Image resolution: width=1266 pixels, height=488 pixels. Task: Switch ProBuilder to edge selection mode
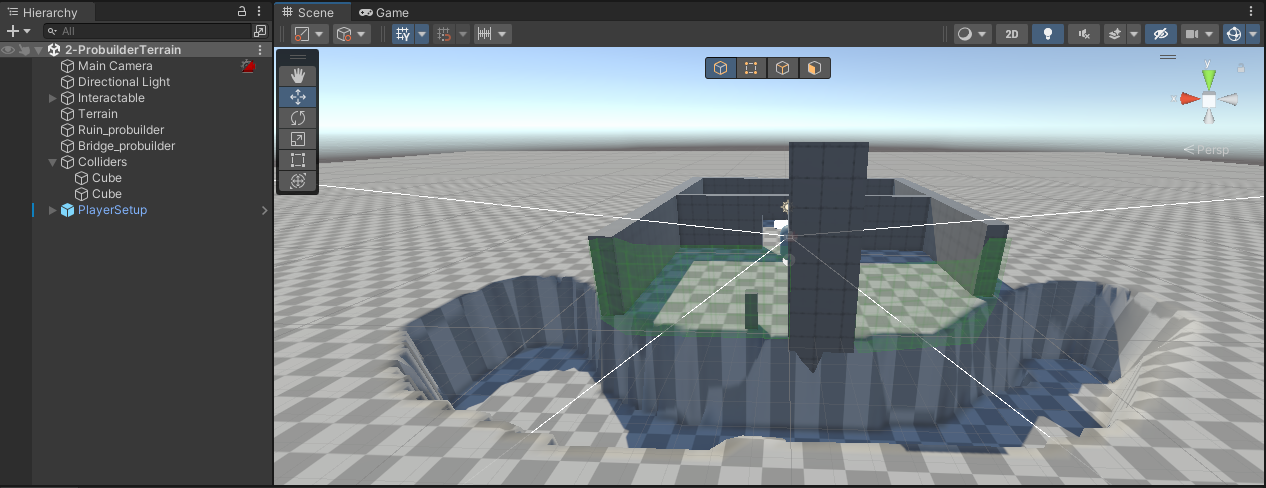pos(783,68)
